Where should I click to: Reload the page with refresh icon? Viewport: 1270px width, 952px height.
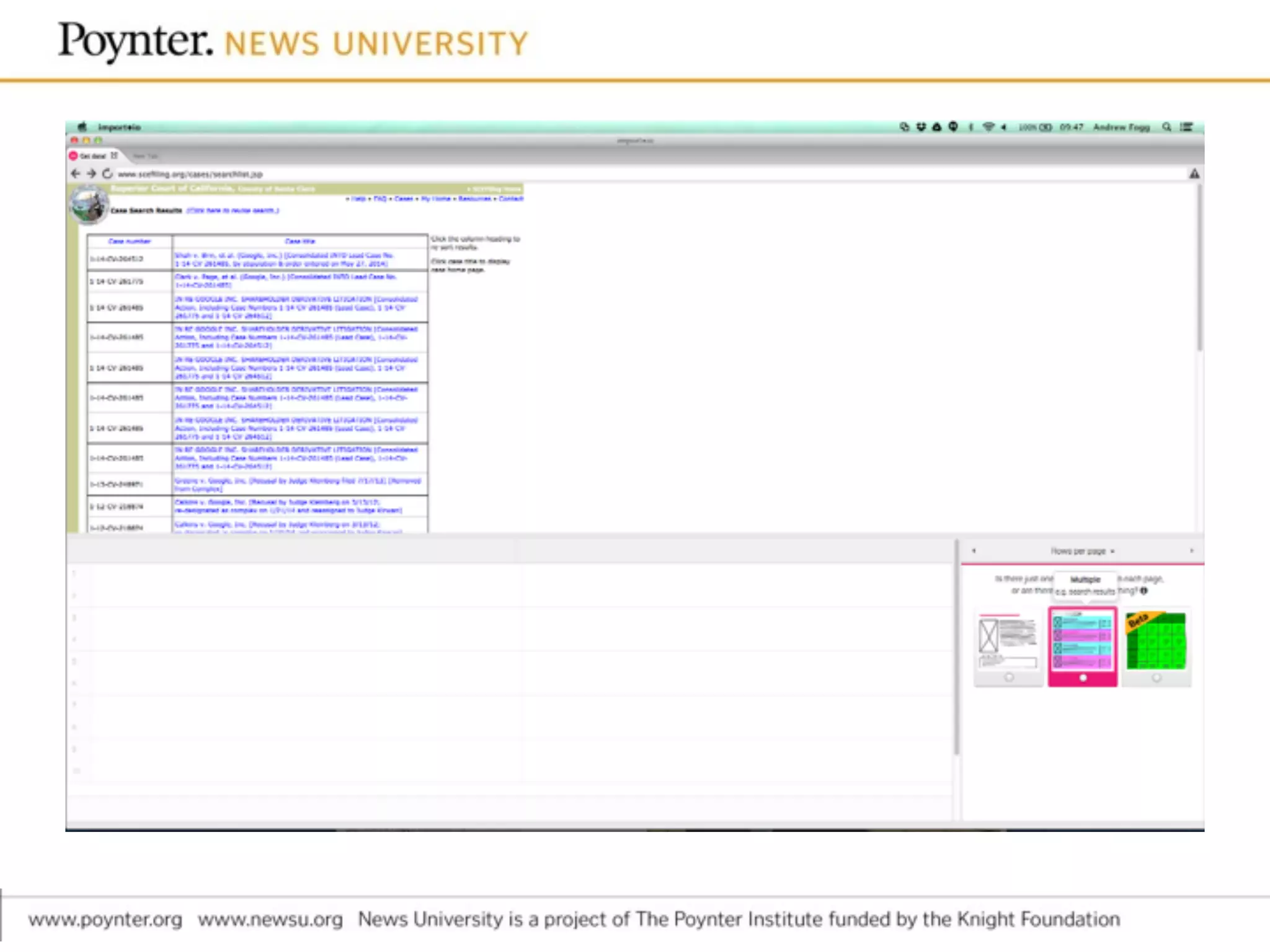[107, 174]
